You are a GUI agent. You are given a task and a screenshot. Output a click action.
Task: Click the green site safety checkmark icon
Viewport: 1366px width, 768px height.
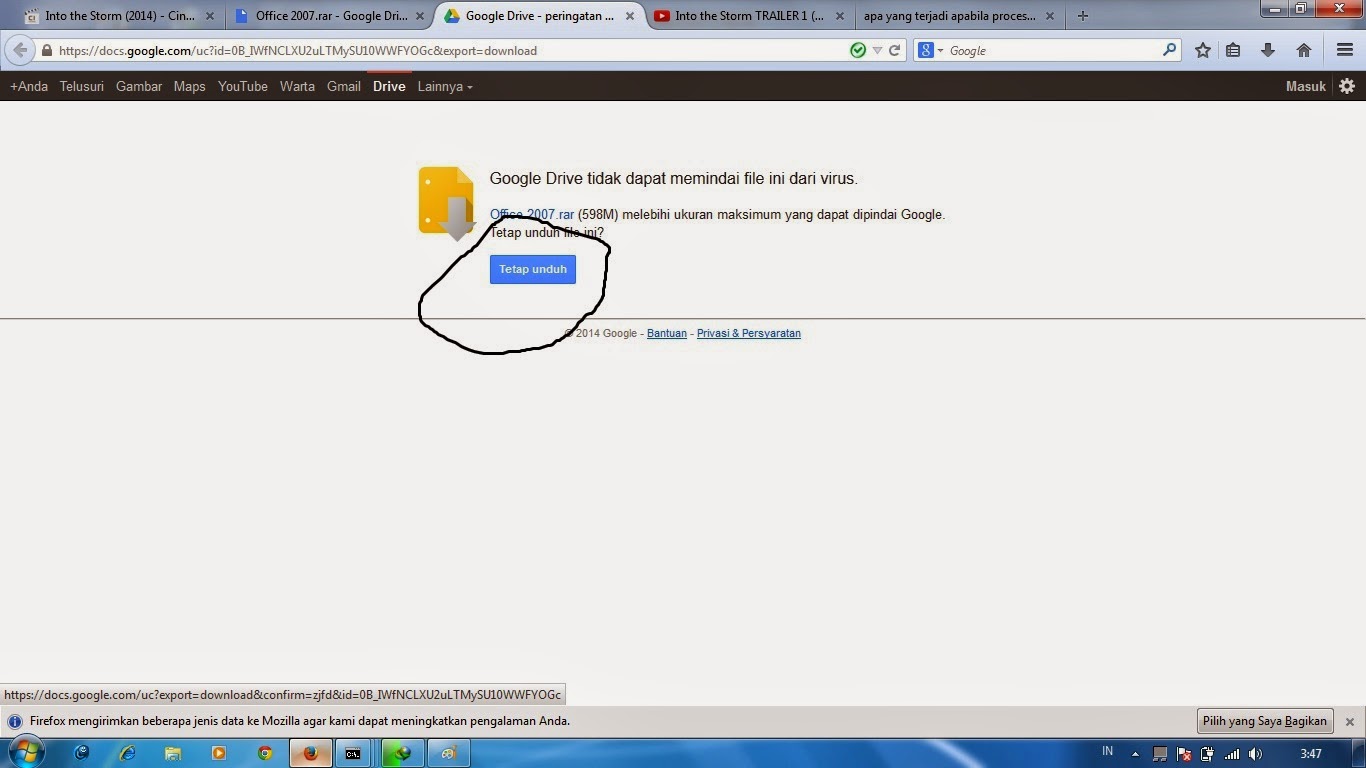click(x=858, y=50)
